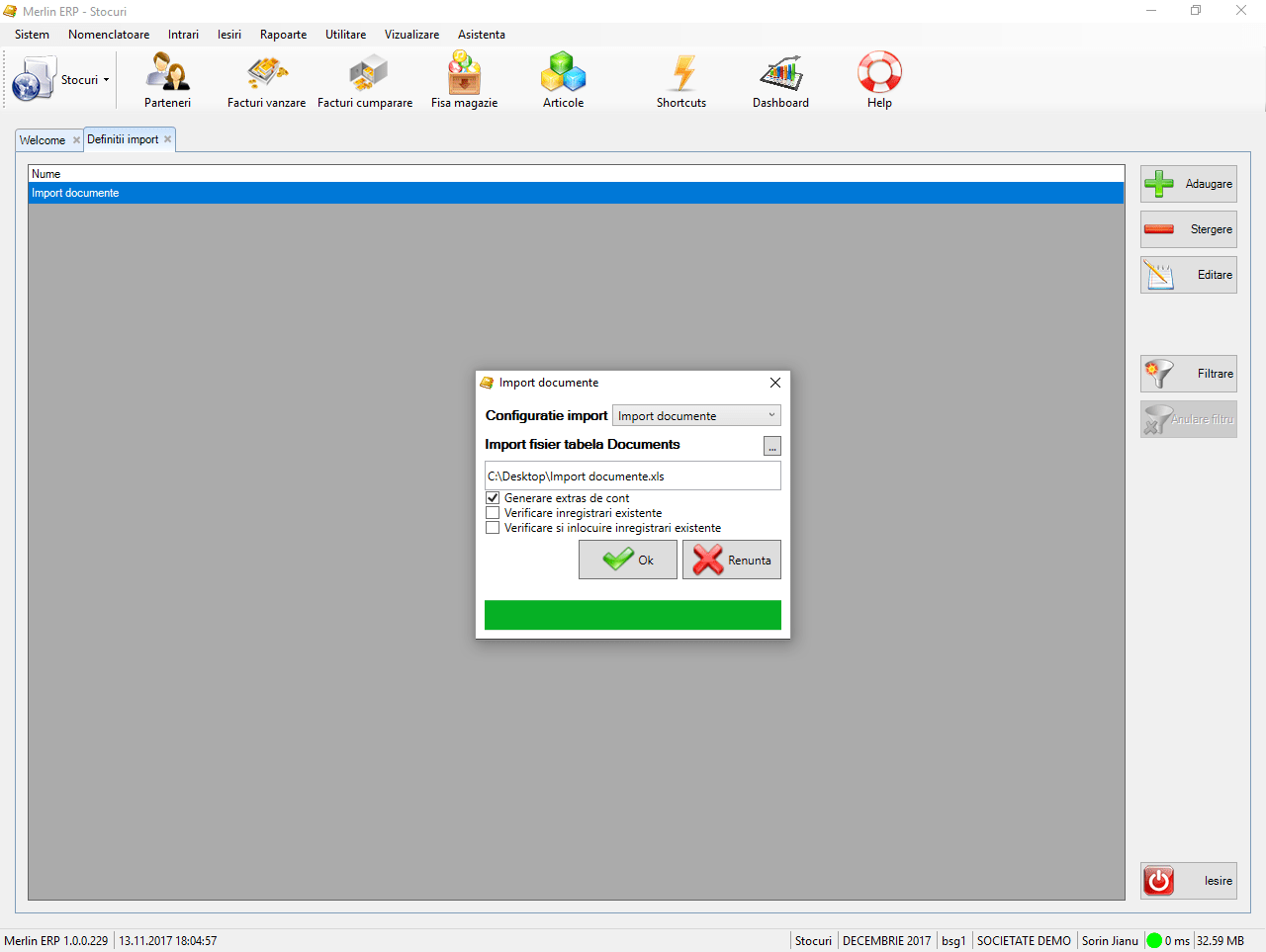The width and height of the screenshot is (1266, 952).
Task: Open Facturi cumparare from the toolbar
Action: pyautogui.click(x=365, y=73)
